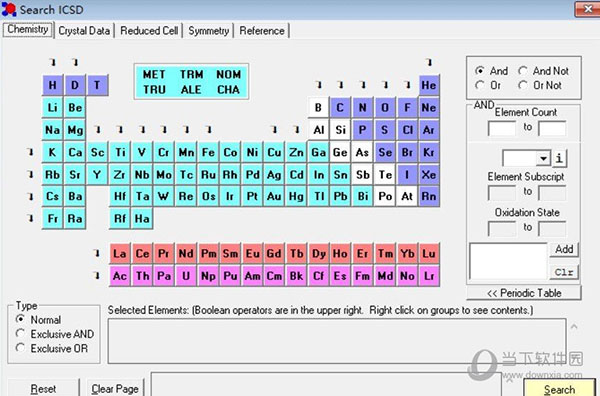
Task: Select the pink Cm actinide swatch tile
Action: point(274,276)
